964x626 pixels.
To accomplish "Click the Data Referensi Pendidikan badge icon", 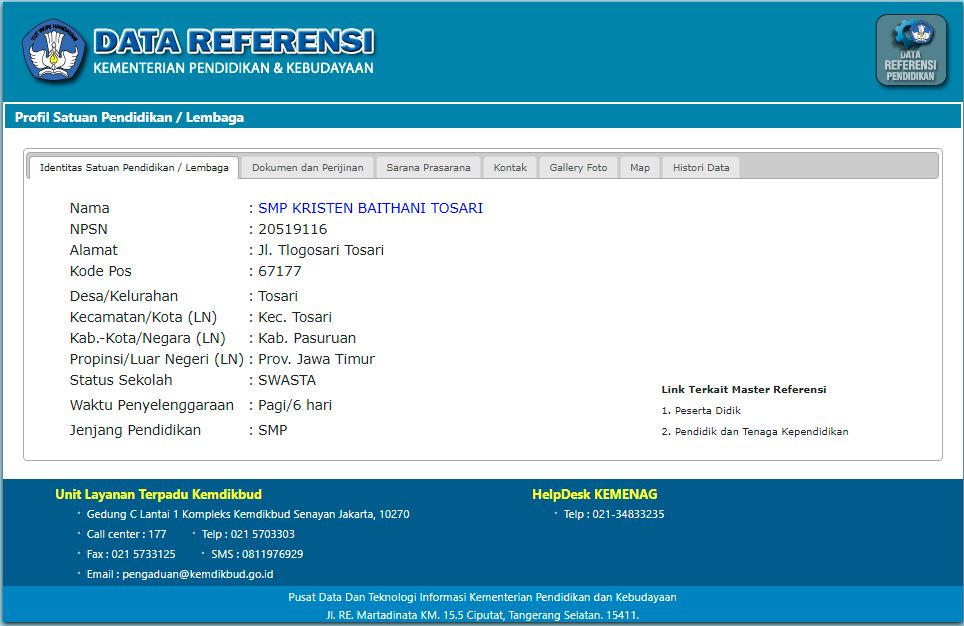I will tap(910, 51).
